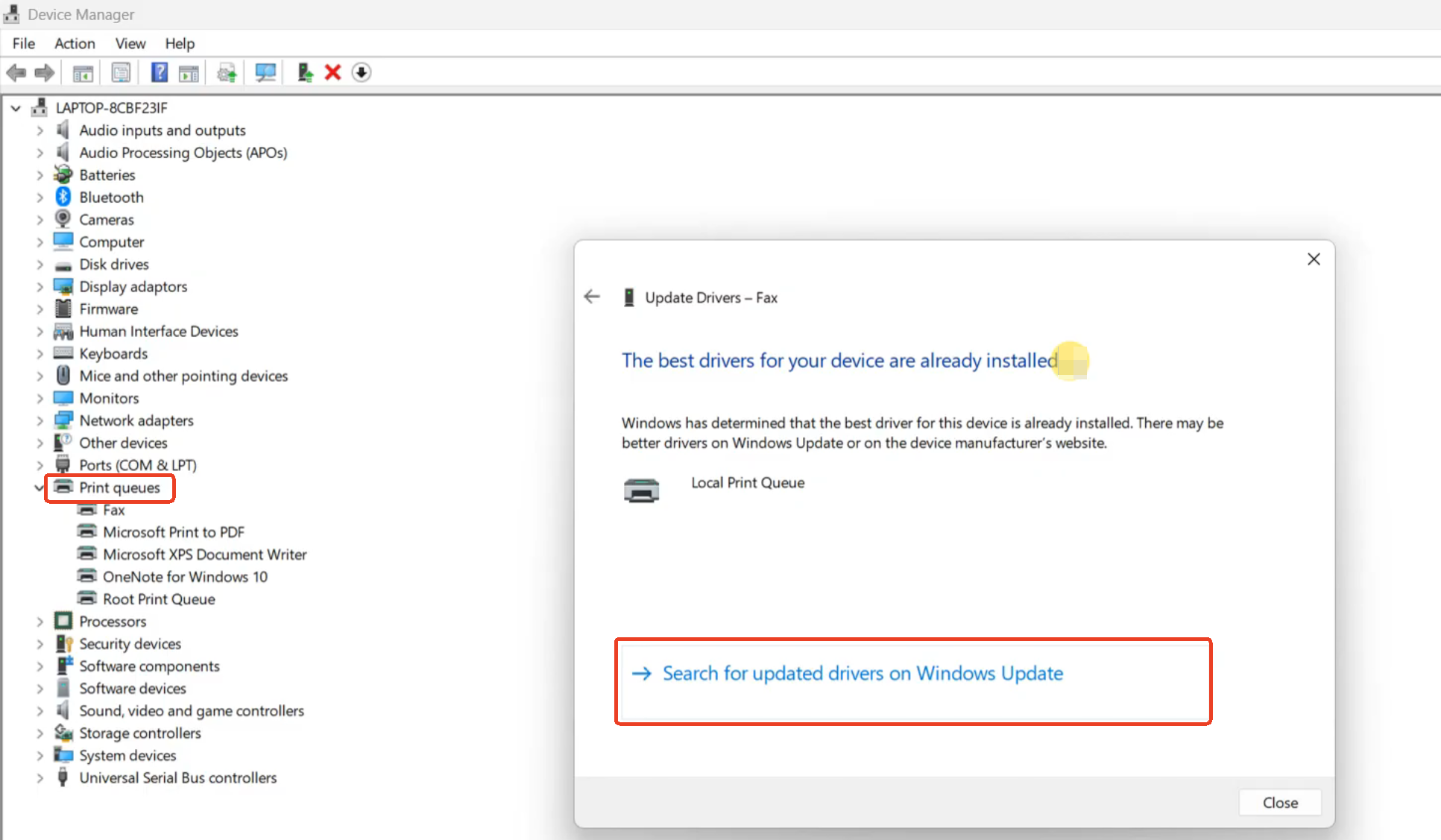Go back using the Update Drivers dialog arrow
The image size is (1441, 840).
click(592, 297)
